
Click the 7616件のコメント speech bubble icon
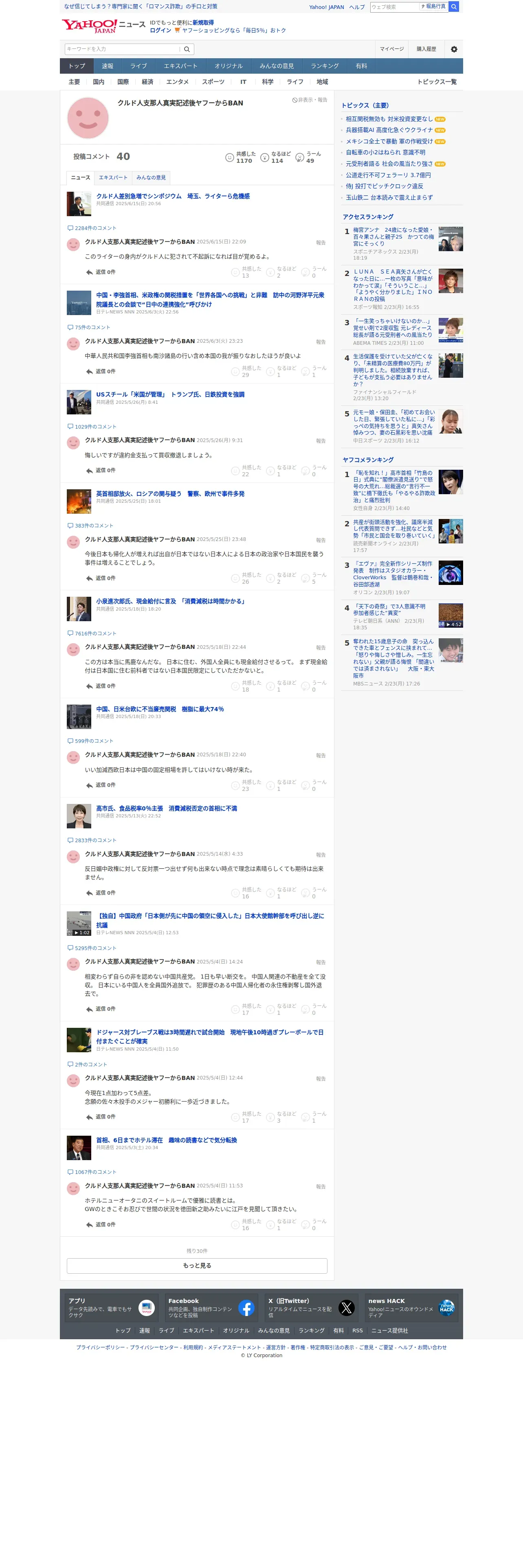click(x=70, y=634)
